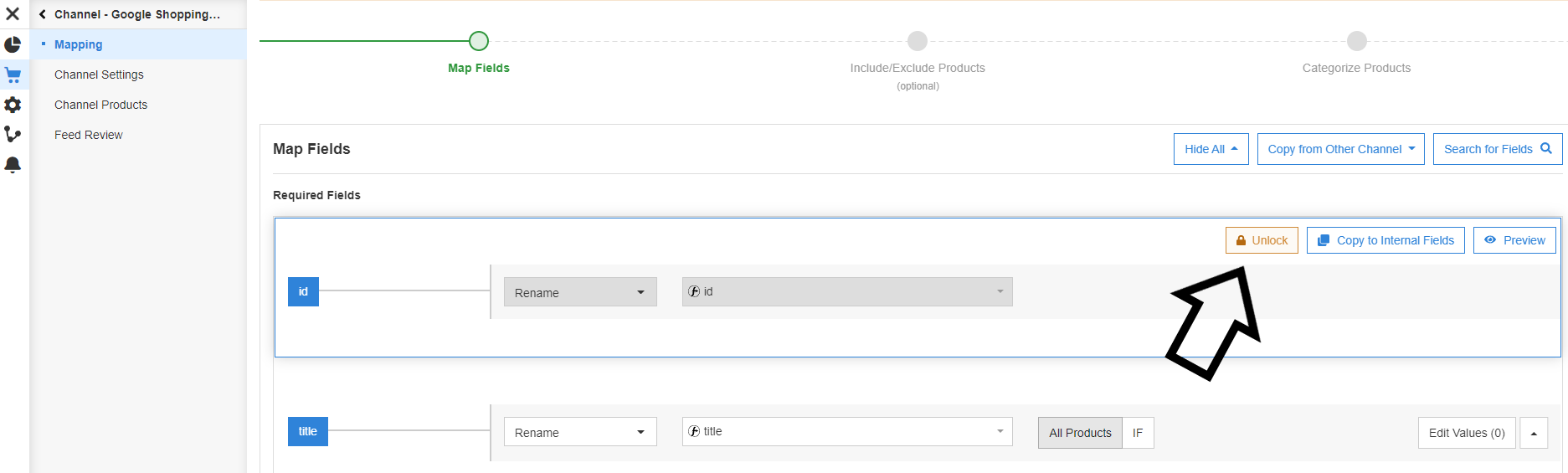Viewport: 1568px width, 473px height.
Task: Go back using the Channel back arrow
Action: coord(43,14)
